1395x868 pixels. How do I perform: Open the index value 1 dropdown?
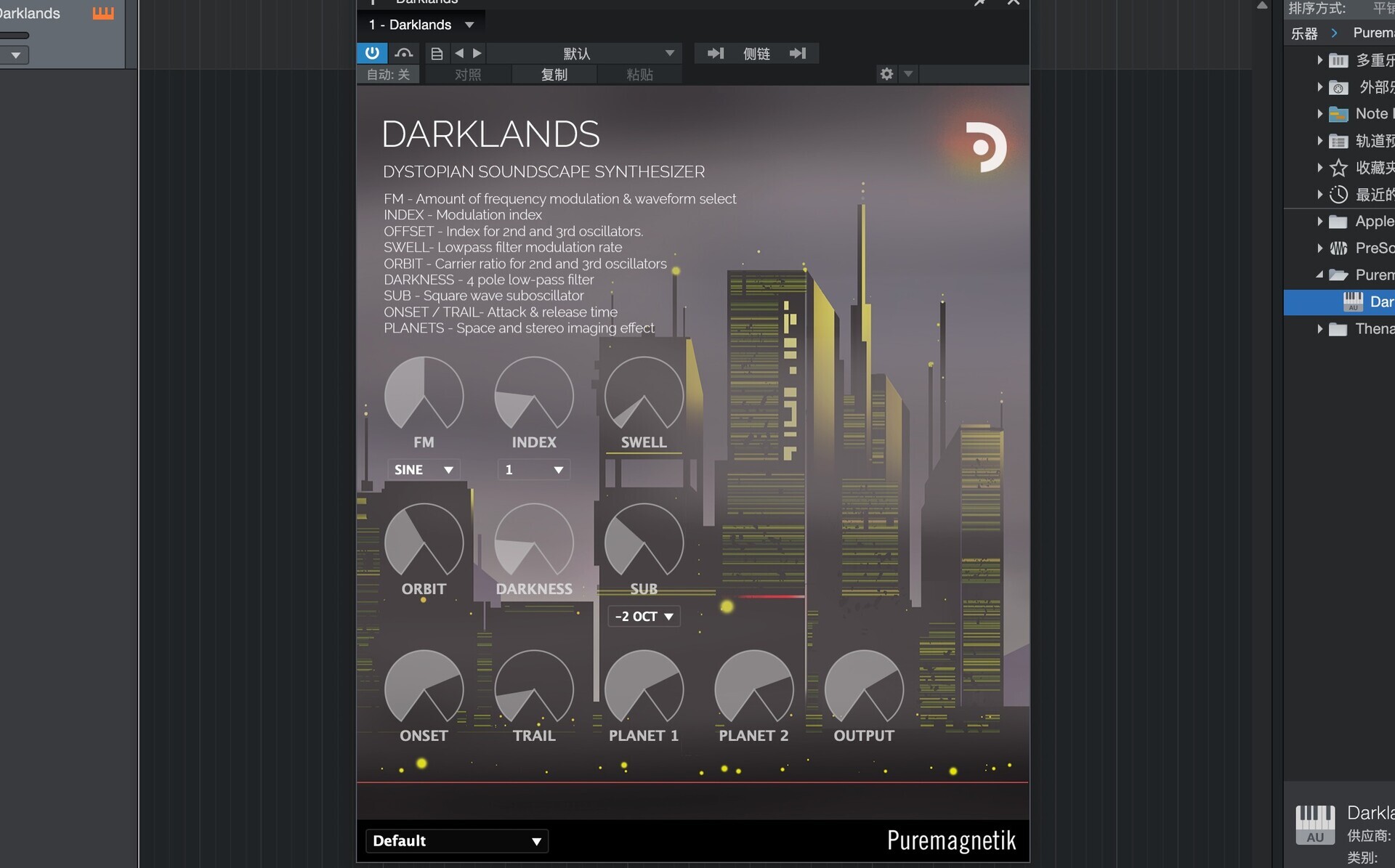tap(534, 470)
